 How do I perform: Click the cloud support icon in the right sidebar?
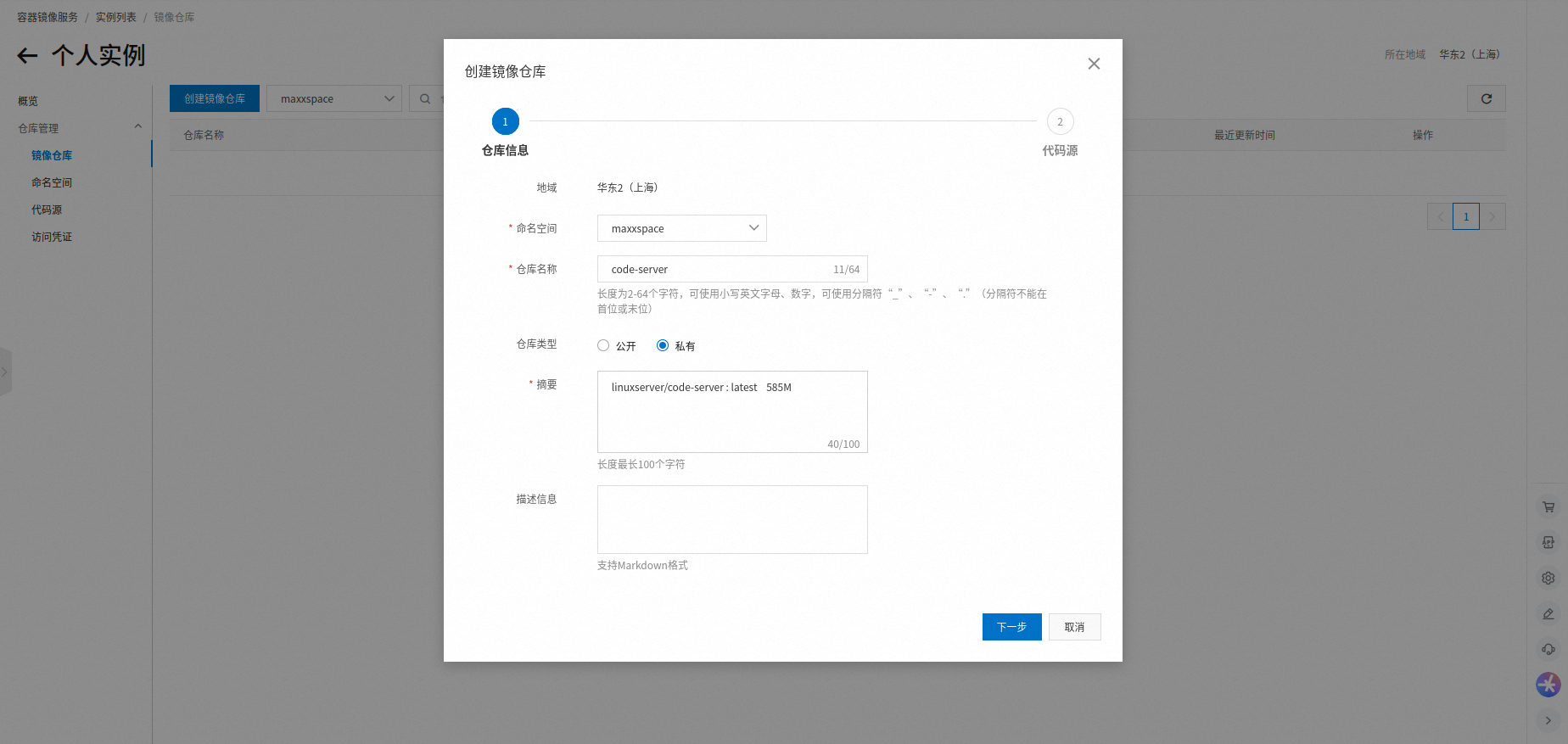point(1548,649)
